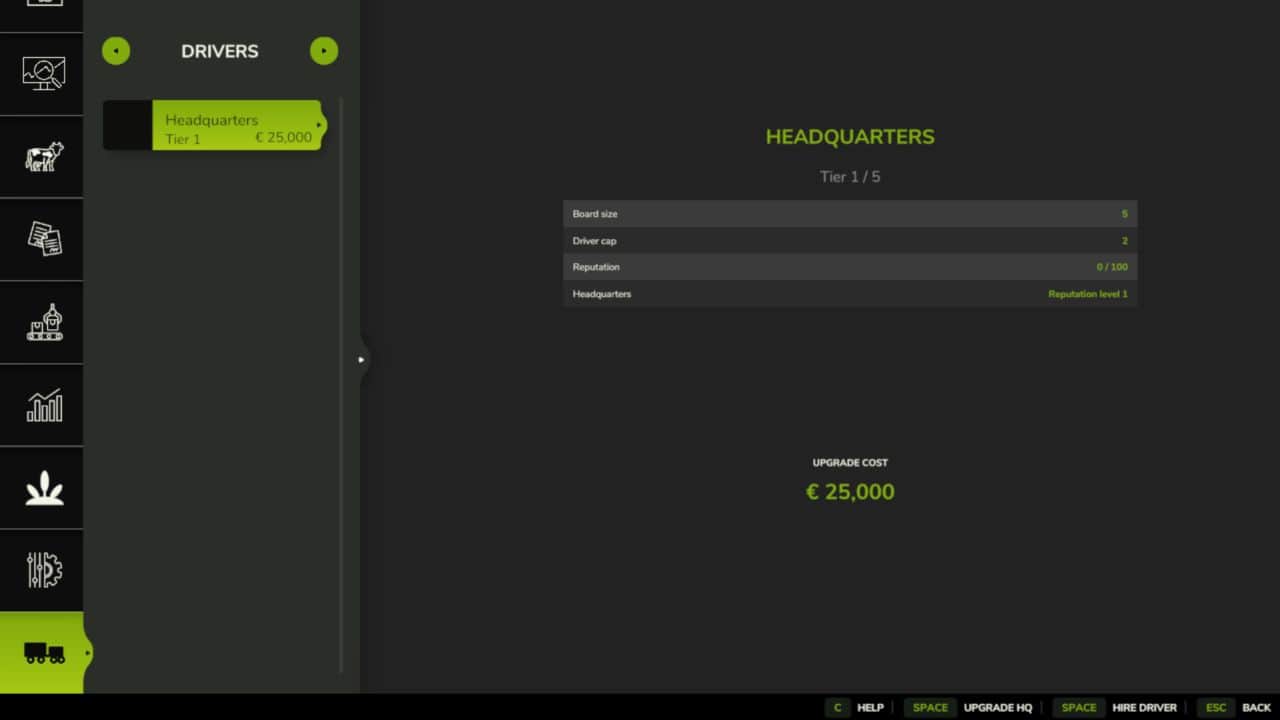The height and width of the screenshot is (720, 1280).
Task: Open the animals cow icon page
Action: click(x=42, y=157)
